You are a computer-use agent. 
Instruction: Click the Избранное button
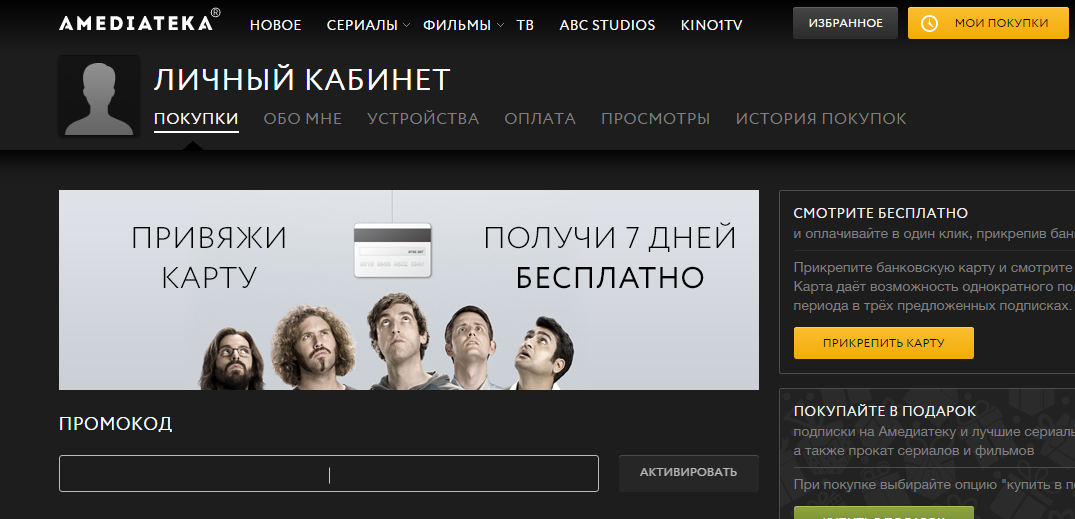pos(845,23)
